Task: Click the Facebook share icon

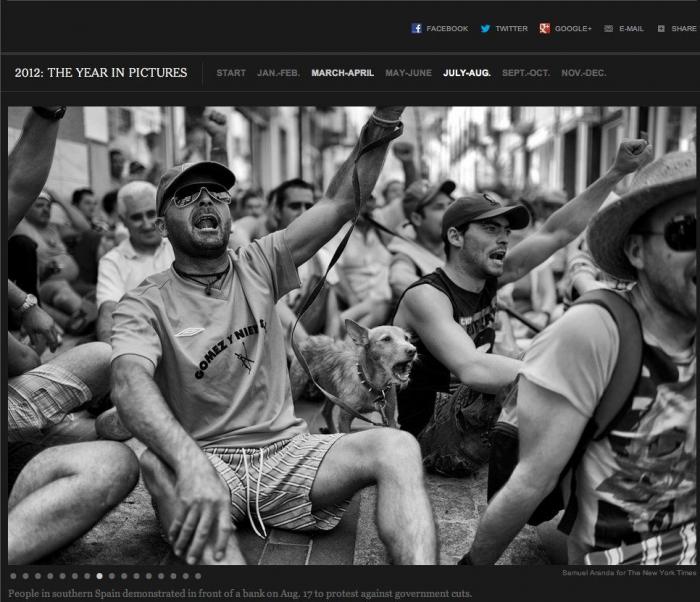Action: point(417,29)
